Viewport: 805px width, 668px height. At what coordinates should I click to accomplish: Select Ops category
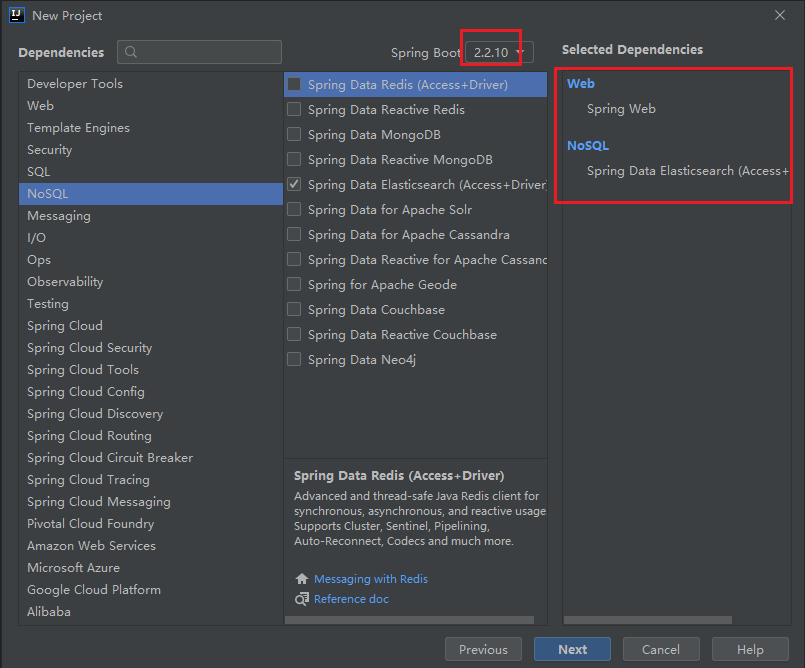tap(151, 260)
